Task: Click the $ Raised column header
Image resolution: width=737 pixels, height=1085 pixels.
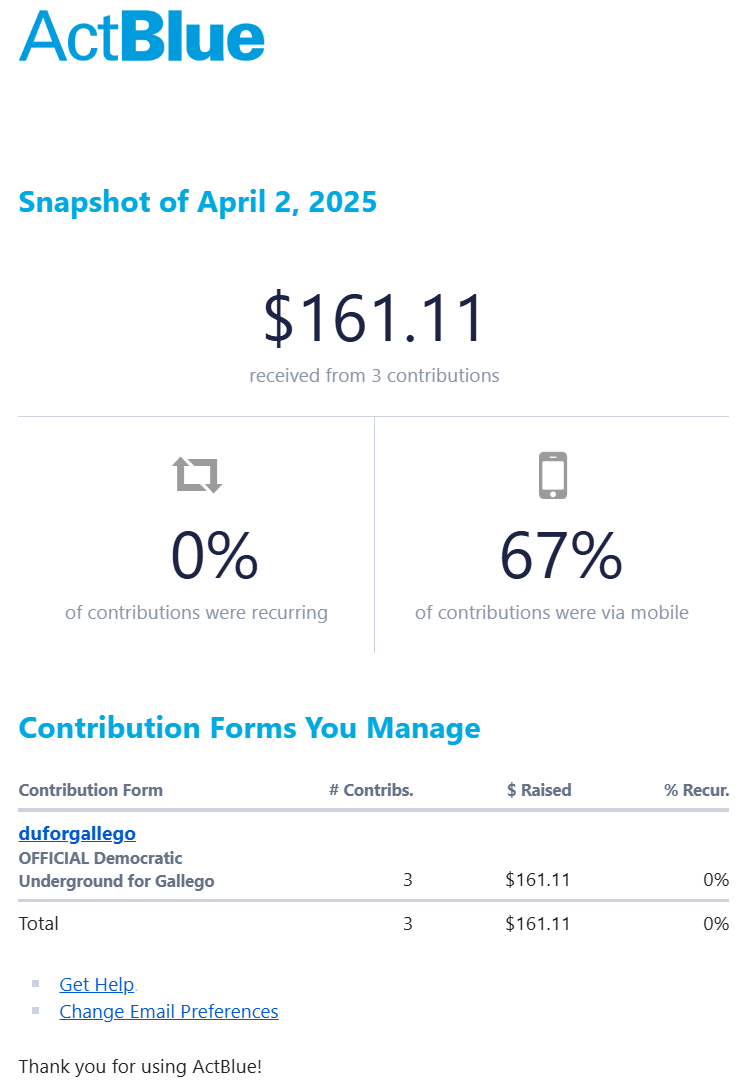Action: click(x=539, y=790)
